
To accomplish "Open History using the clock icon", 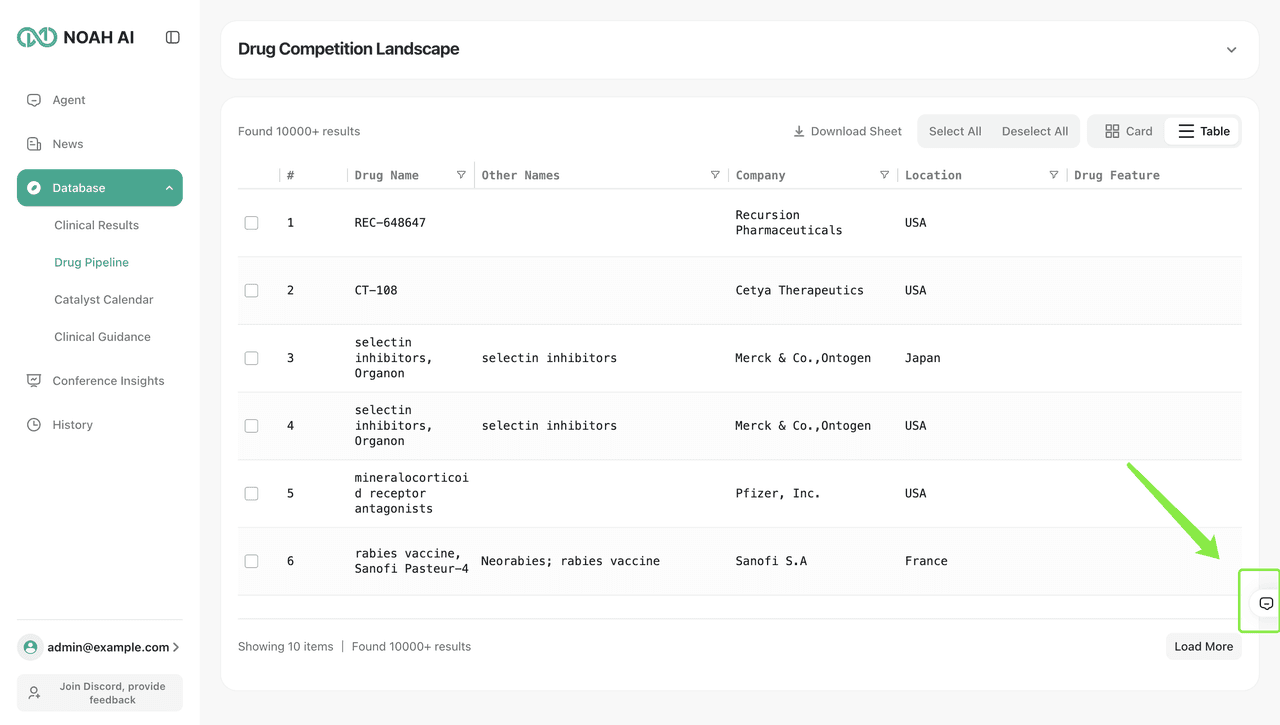I will (33, 424).
